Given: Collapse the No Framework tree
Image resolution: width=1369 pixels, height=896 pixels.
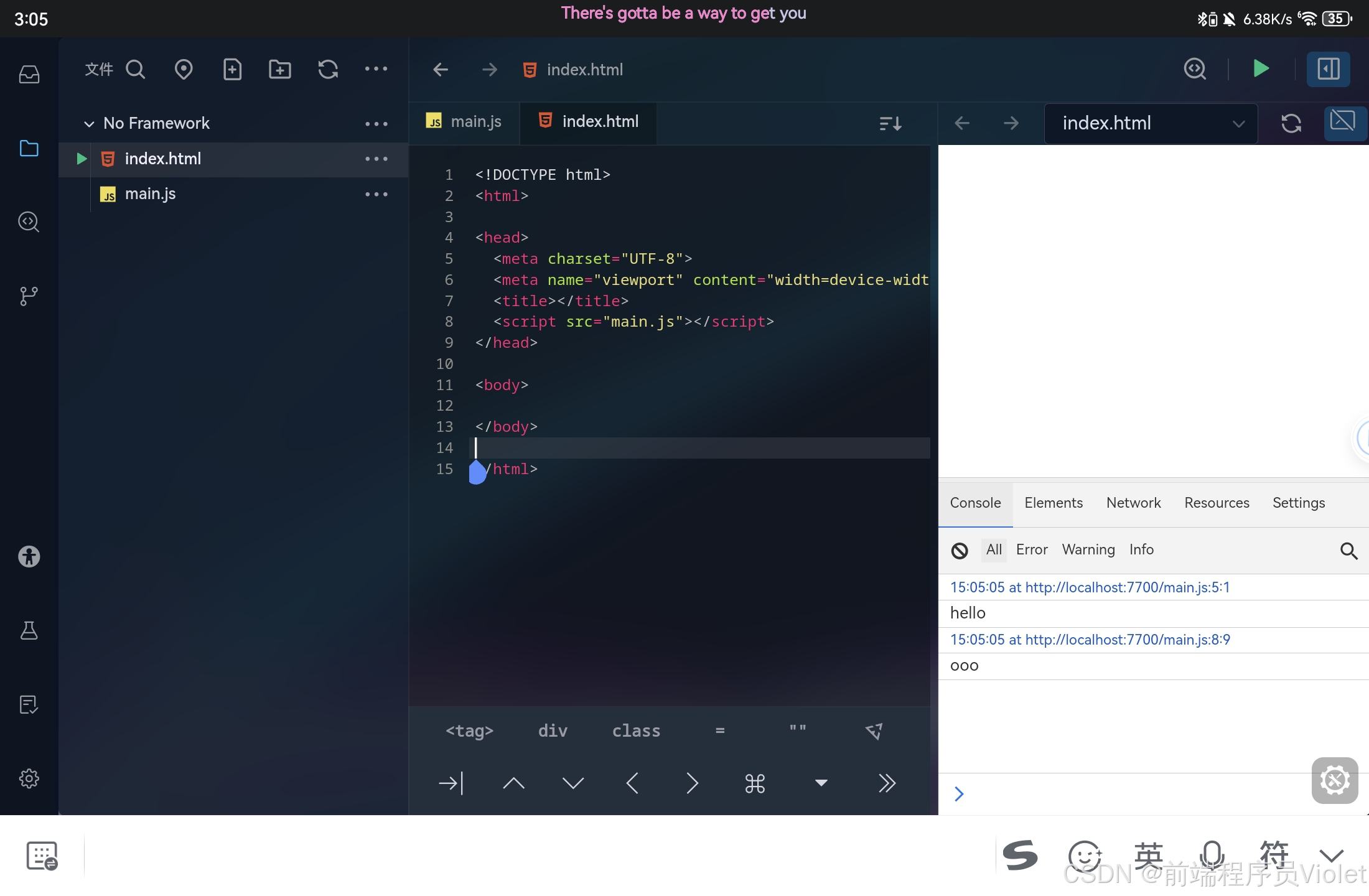Looking at the screenshot, I should pyautogui.click(x=89, y=124).
